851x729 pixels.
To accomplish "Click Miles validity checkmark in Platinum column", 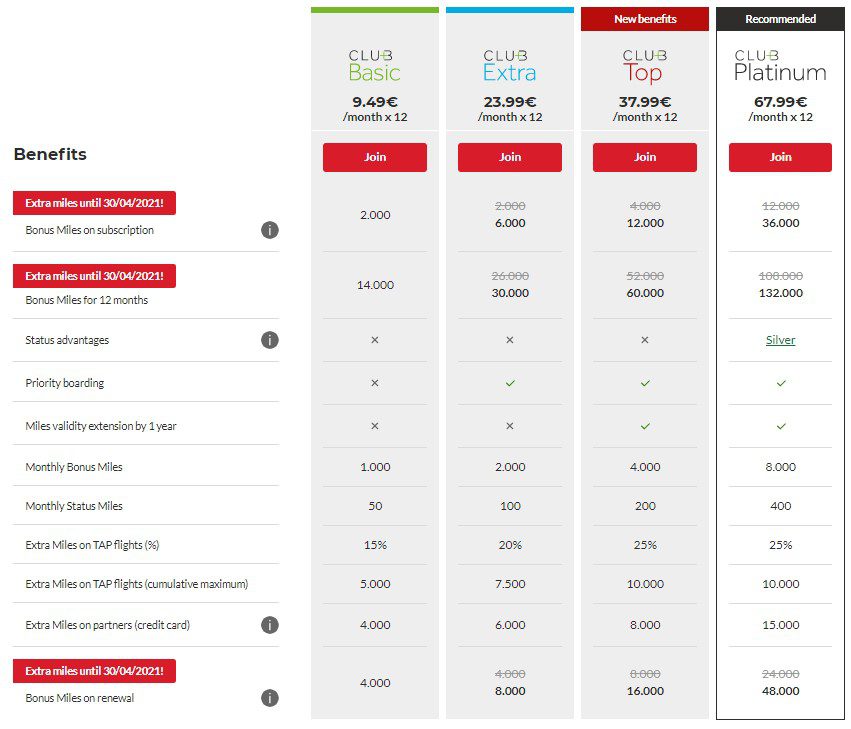I will click(x=781, y=427).
